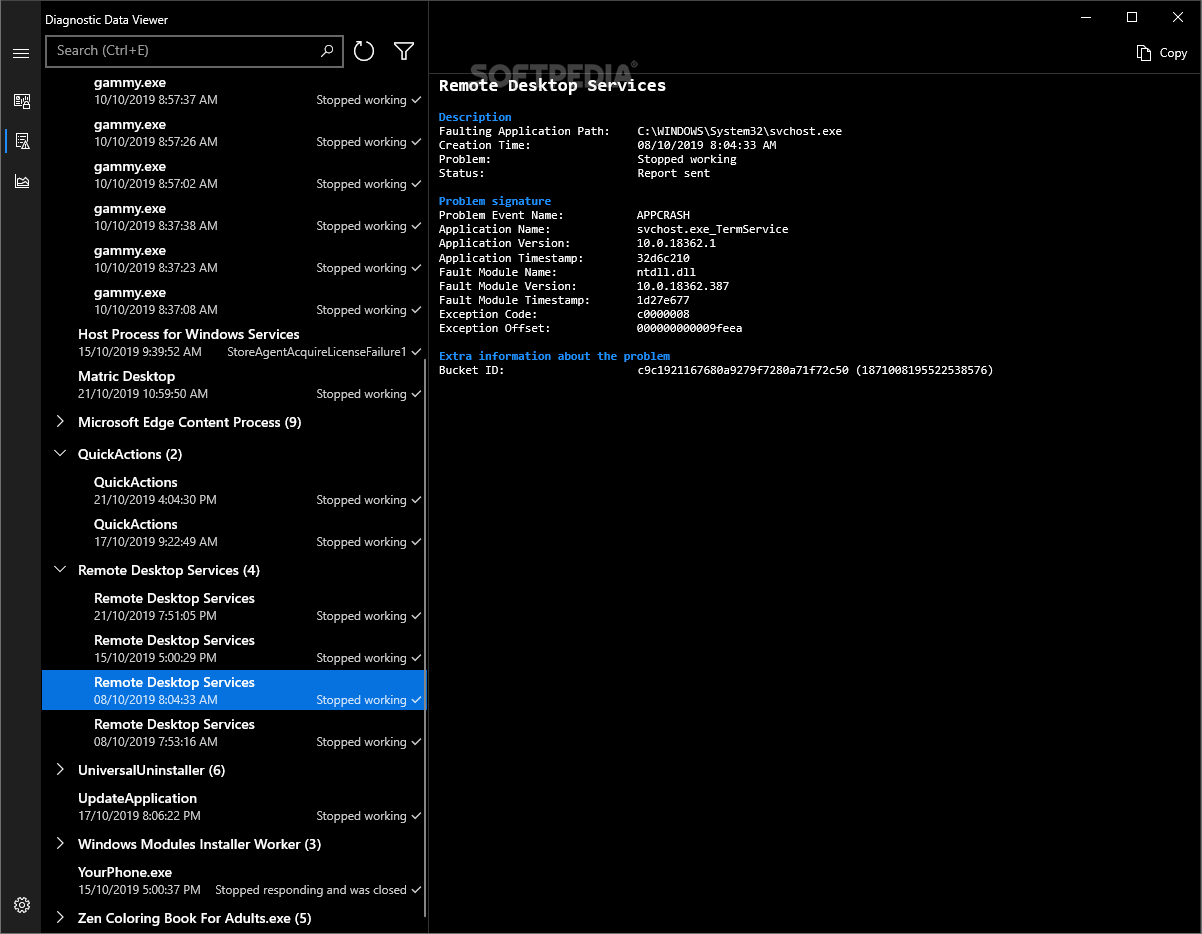Open Host Process for Windows Services report
Screen dimensions: 1202x934
point(234,343)
